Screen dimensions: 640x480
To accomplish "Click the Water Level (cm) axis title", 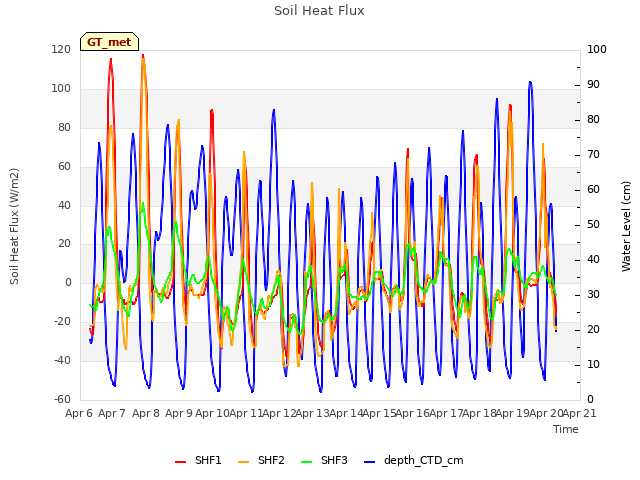I will point(626,226).
